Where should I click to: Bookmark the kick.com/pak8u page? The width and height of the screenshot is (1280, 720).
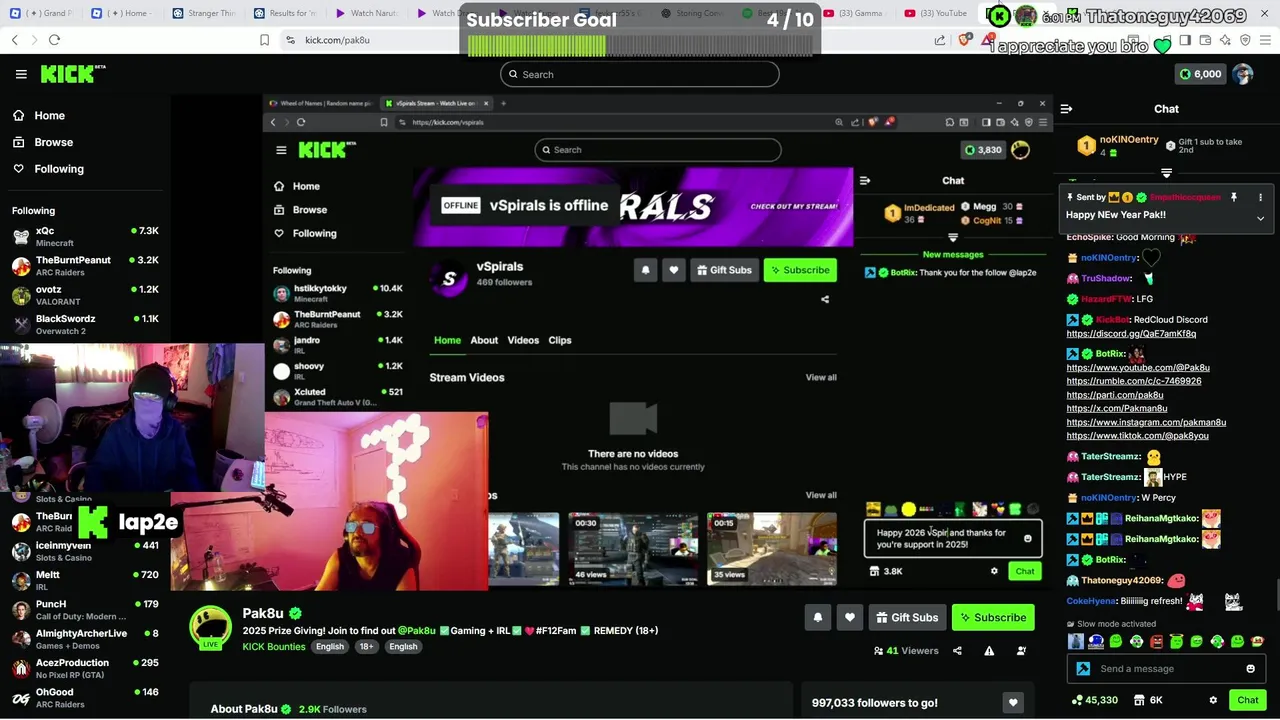[264, 40]
